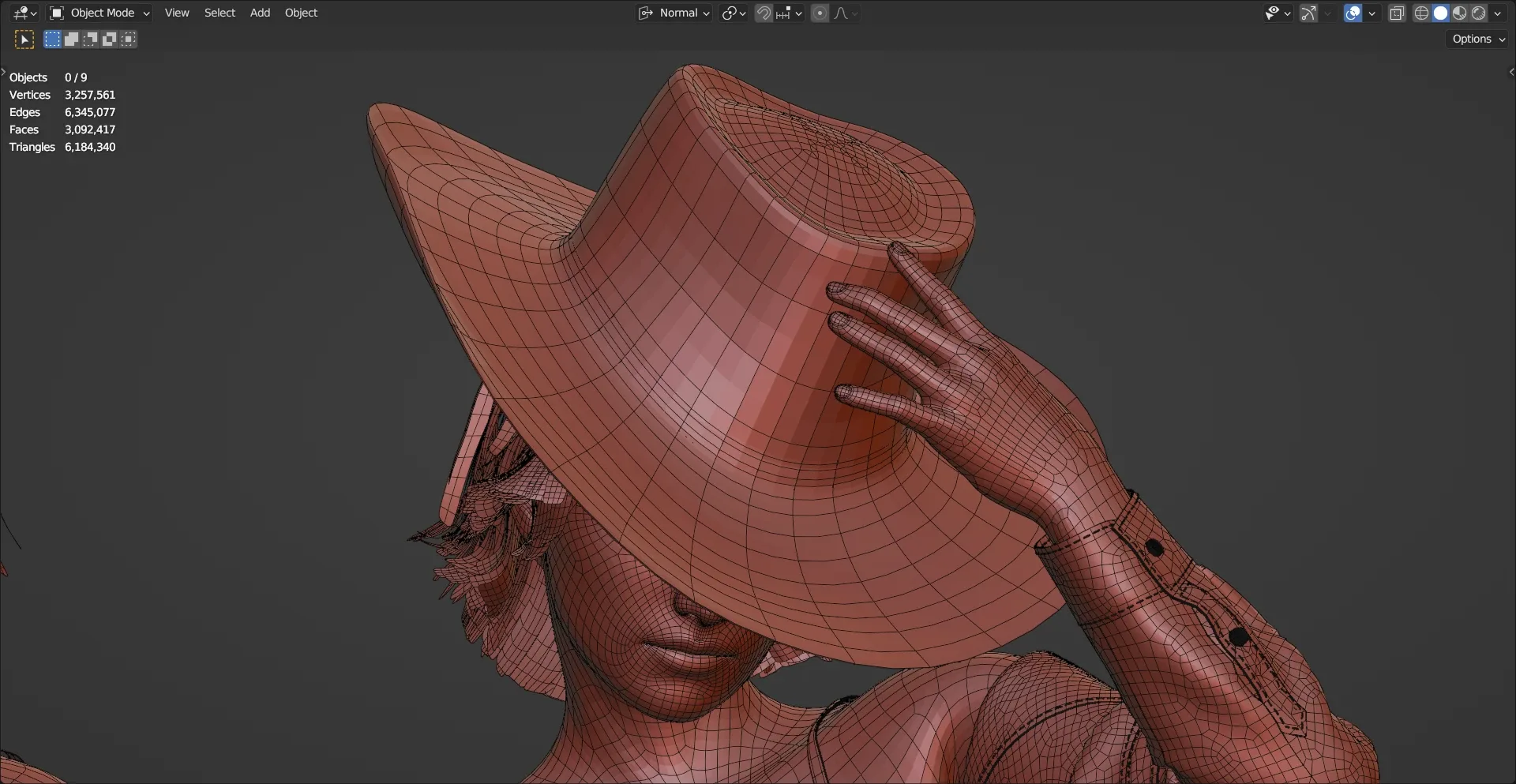Image resolution: width=1516 pixels, height=784 pixels.
Task: Open the Object menu
Action: pos(301,13)
